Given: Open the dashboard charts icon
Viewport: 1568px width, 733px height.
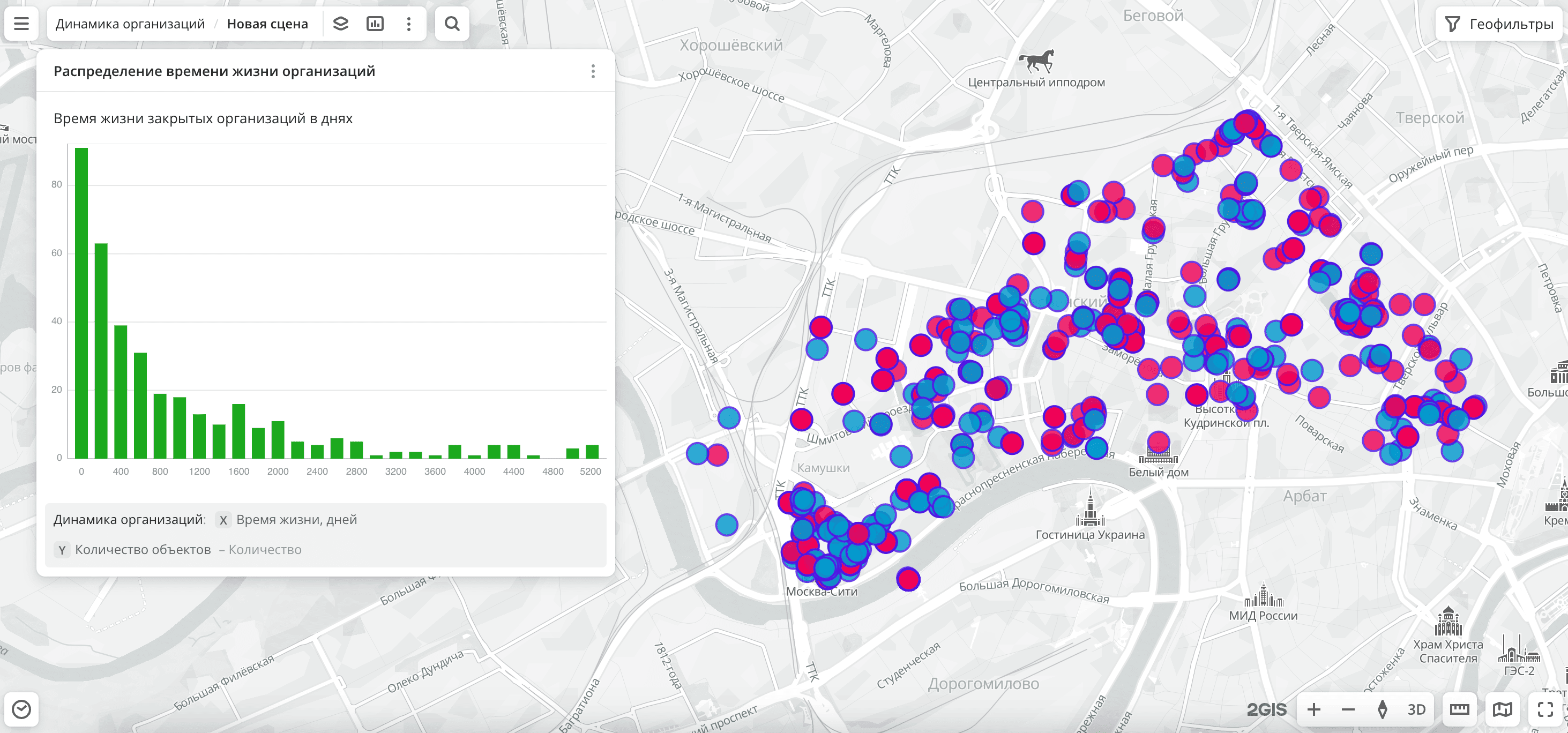Looking at the screenshot, I should 375,24.
